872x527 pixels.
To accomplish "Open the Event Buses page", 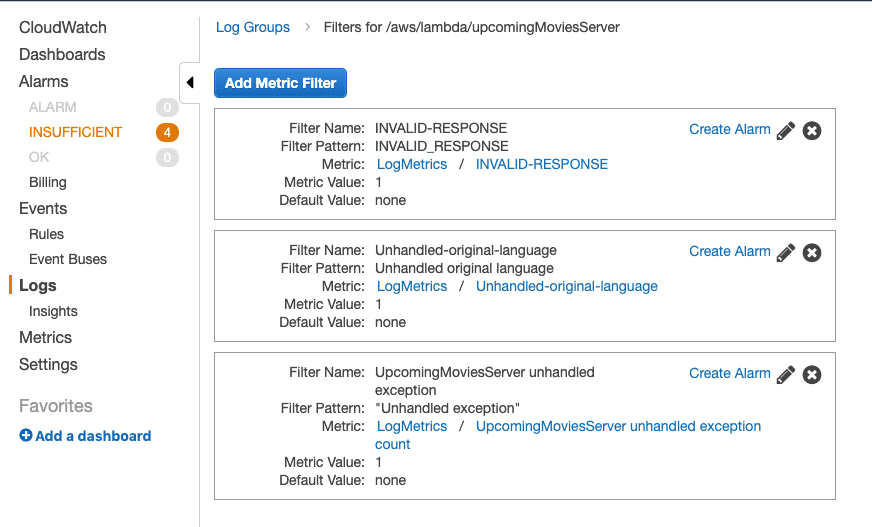I will 68,259.
